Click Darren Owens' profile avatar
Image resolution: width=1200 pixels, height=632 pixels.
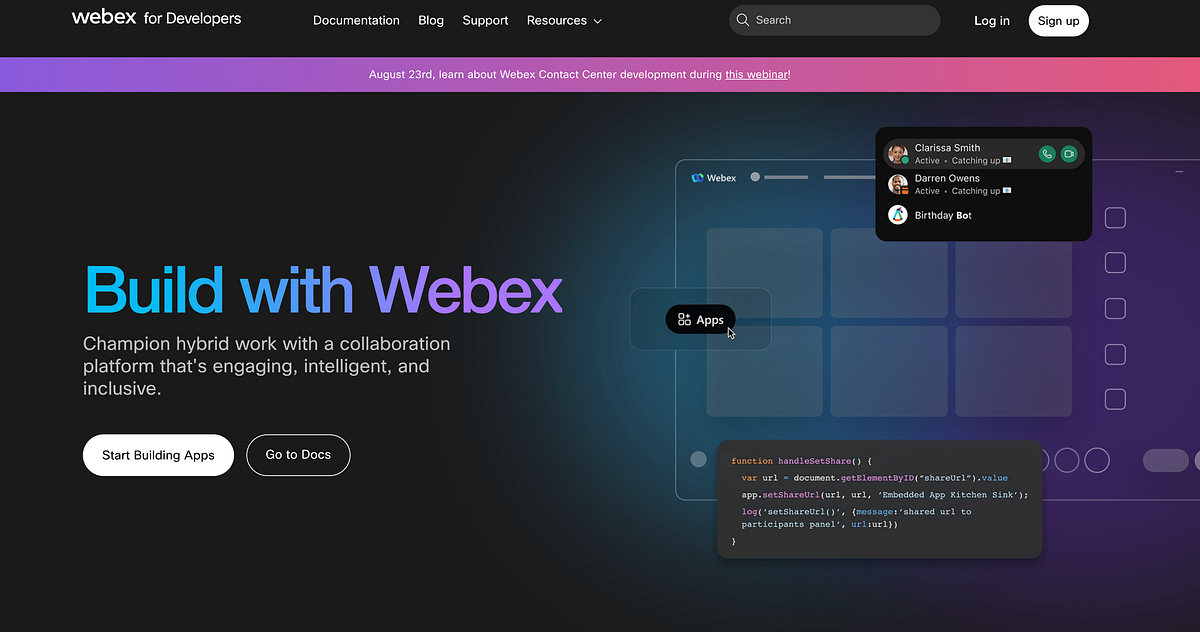[x=897, y=184]
